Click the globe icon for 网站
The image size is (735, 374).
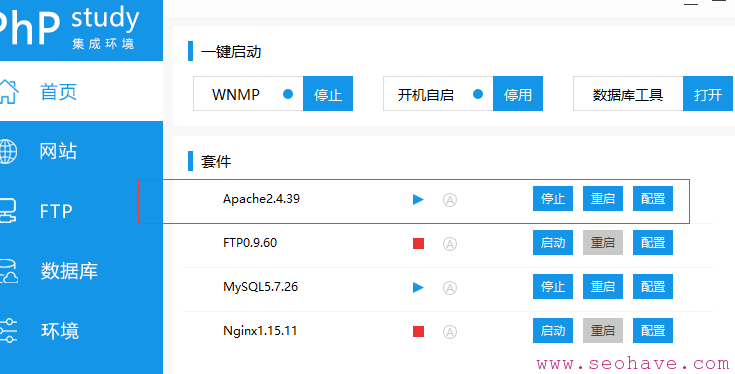pyautogui.click(x=8, y=151)
